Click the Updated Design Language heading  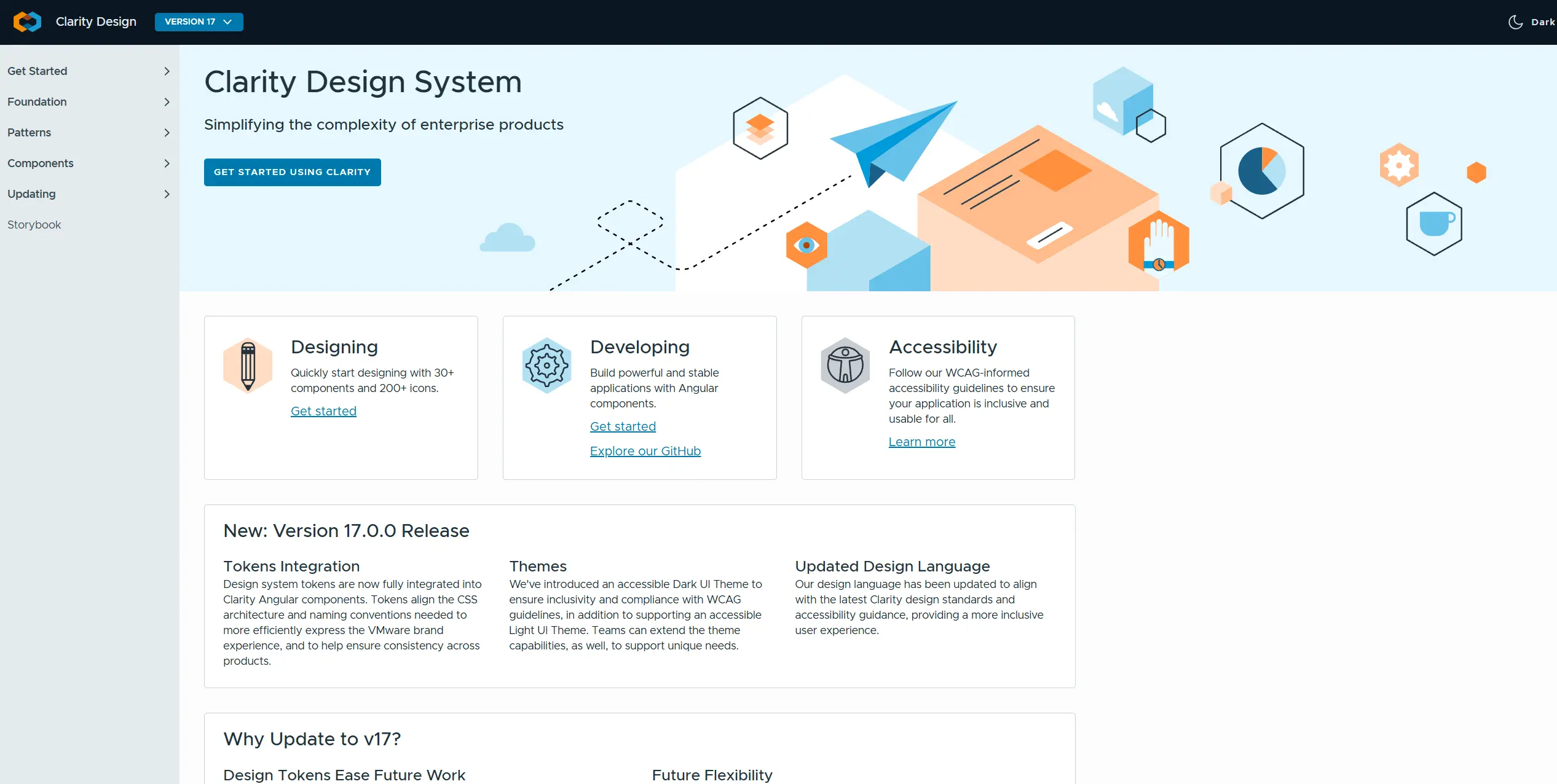893,566
